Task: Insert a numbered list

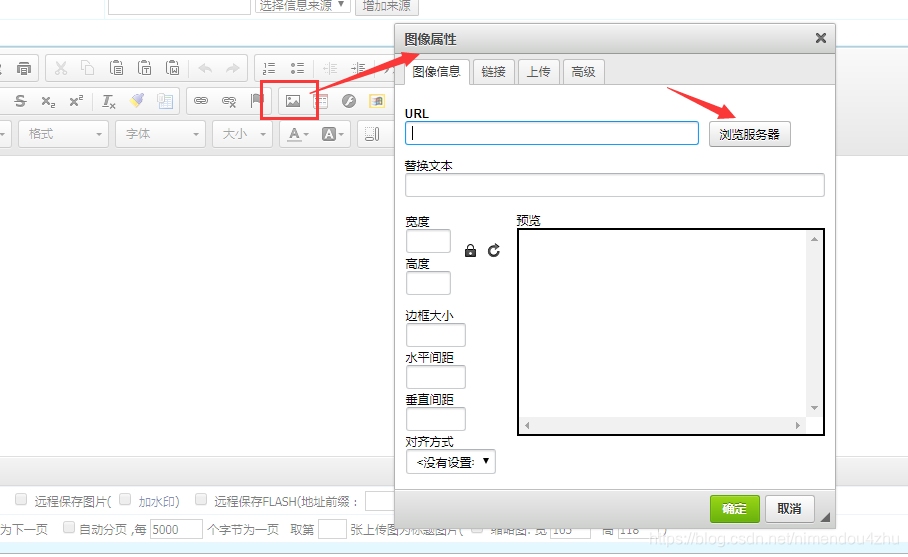Action: coord(269,69)
